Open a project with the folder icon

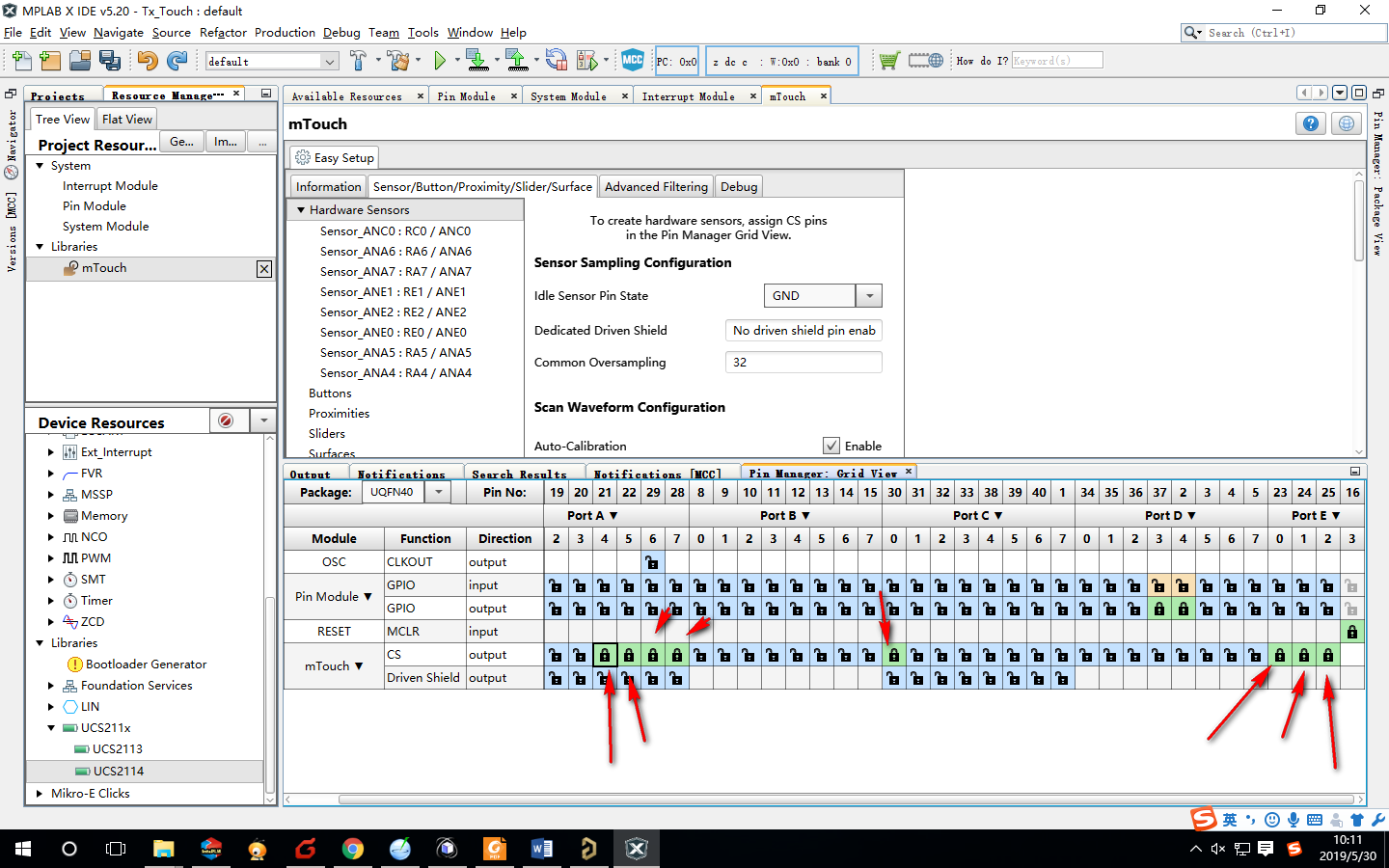[80, 61]
